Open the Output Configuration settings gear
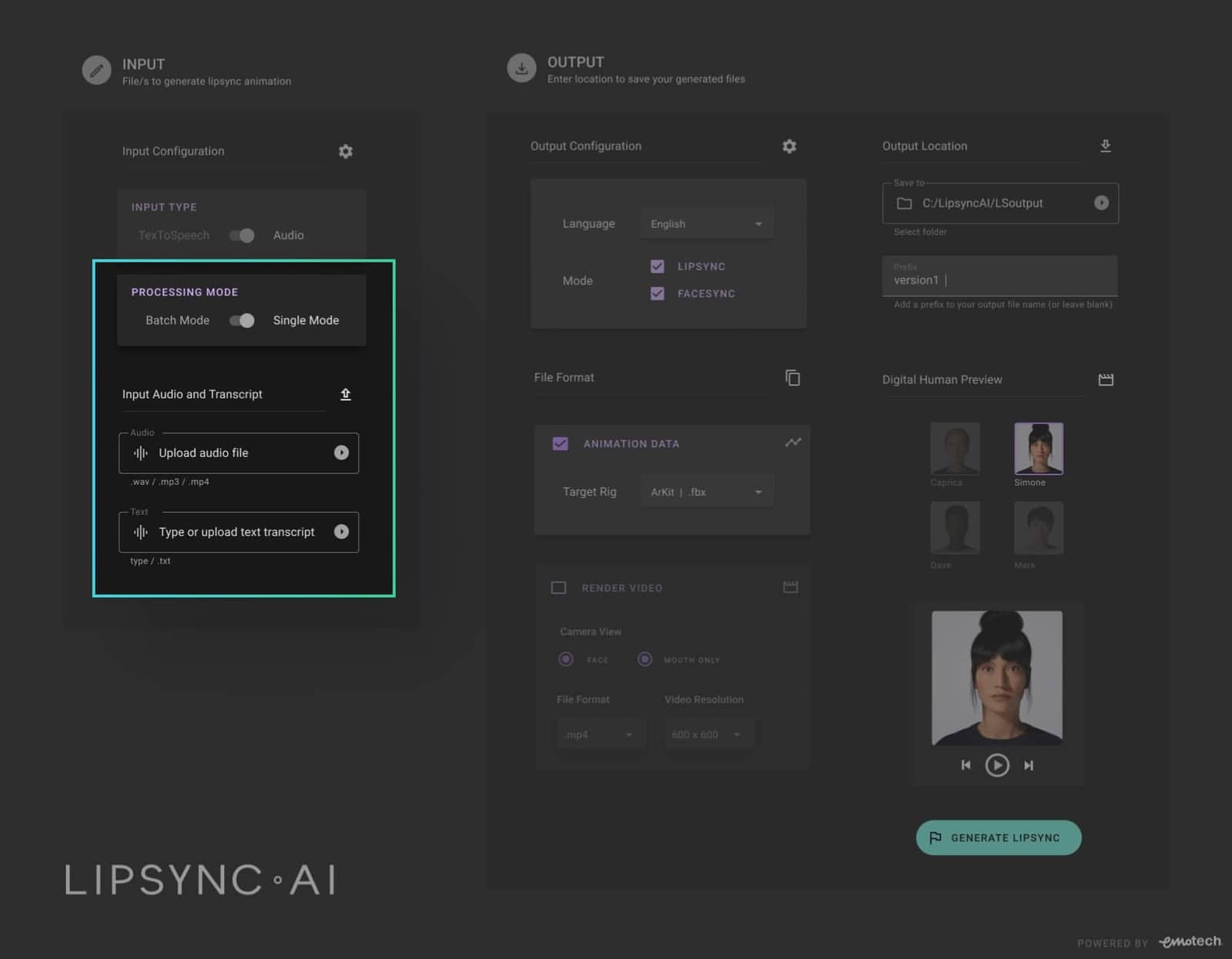The width and height of the screenshot is (1232, 959). [789, 145]
